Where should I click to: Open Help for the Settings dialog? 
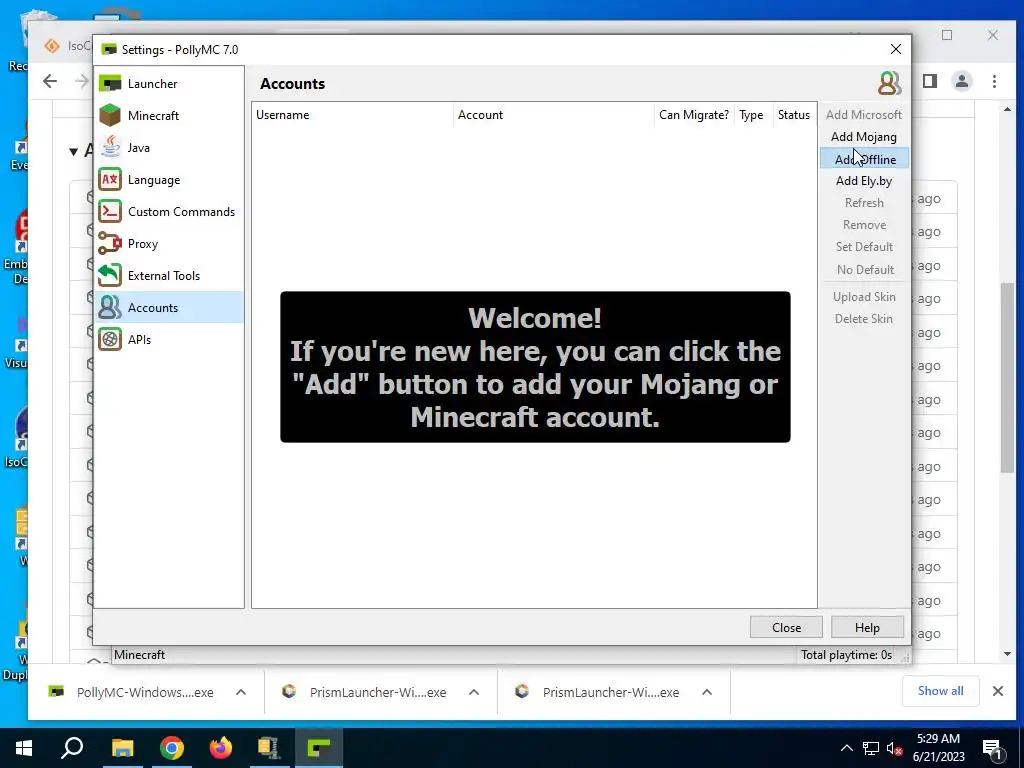click(867, 628)
